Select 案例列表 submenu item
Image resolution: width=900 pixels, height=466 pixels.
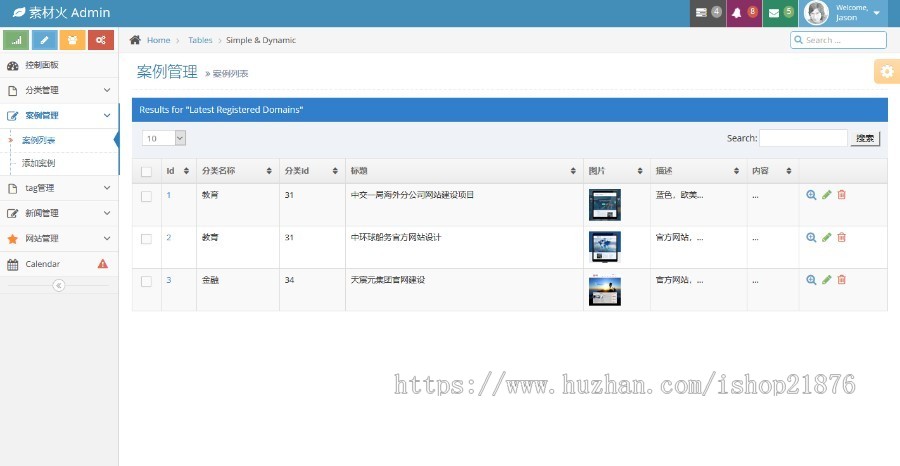click(x=38, y=140)
